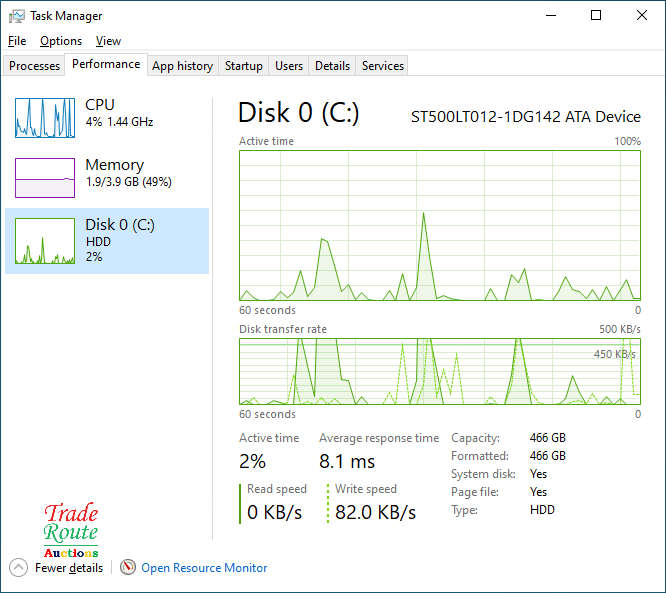Close the Task Manager window

642,16
